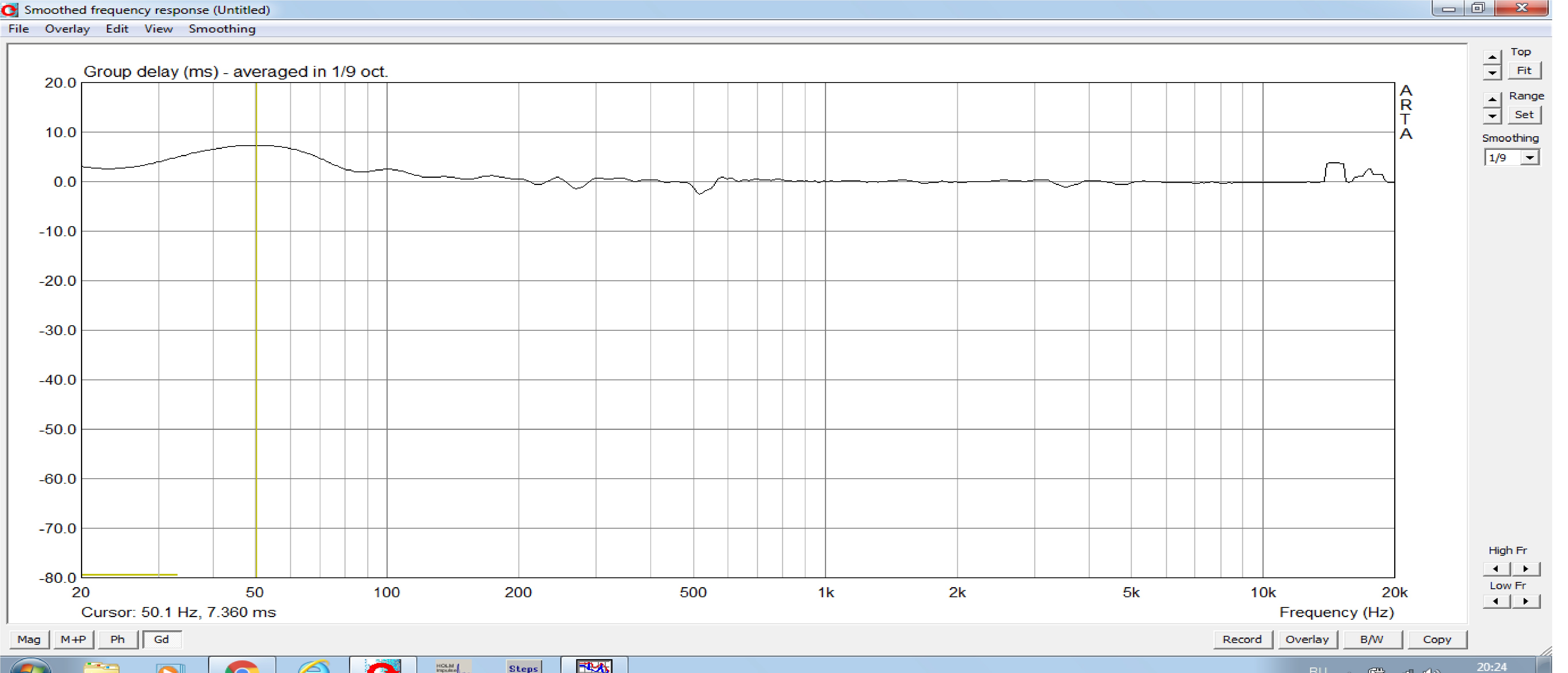The width and height of the screenshot is (1568, 673).
Task: Shift Low Fr limit left
Action: click(1496, 601)
